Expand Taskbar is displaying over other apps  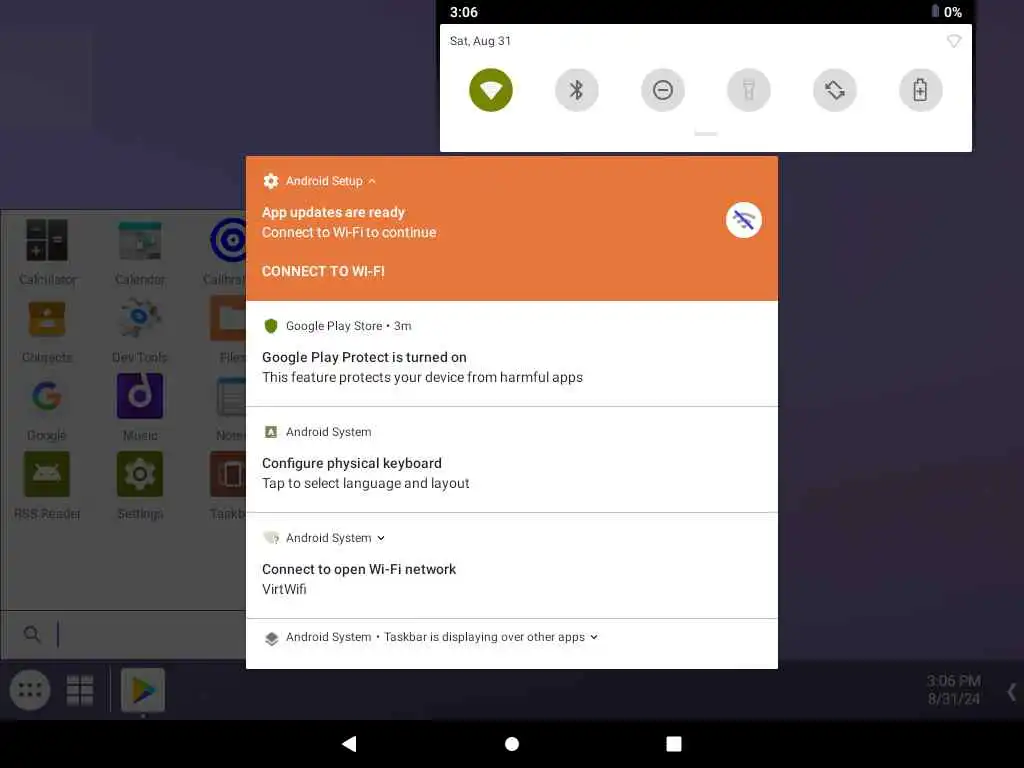594,637
